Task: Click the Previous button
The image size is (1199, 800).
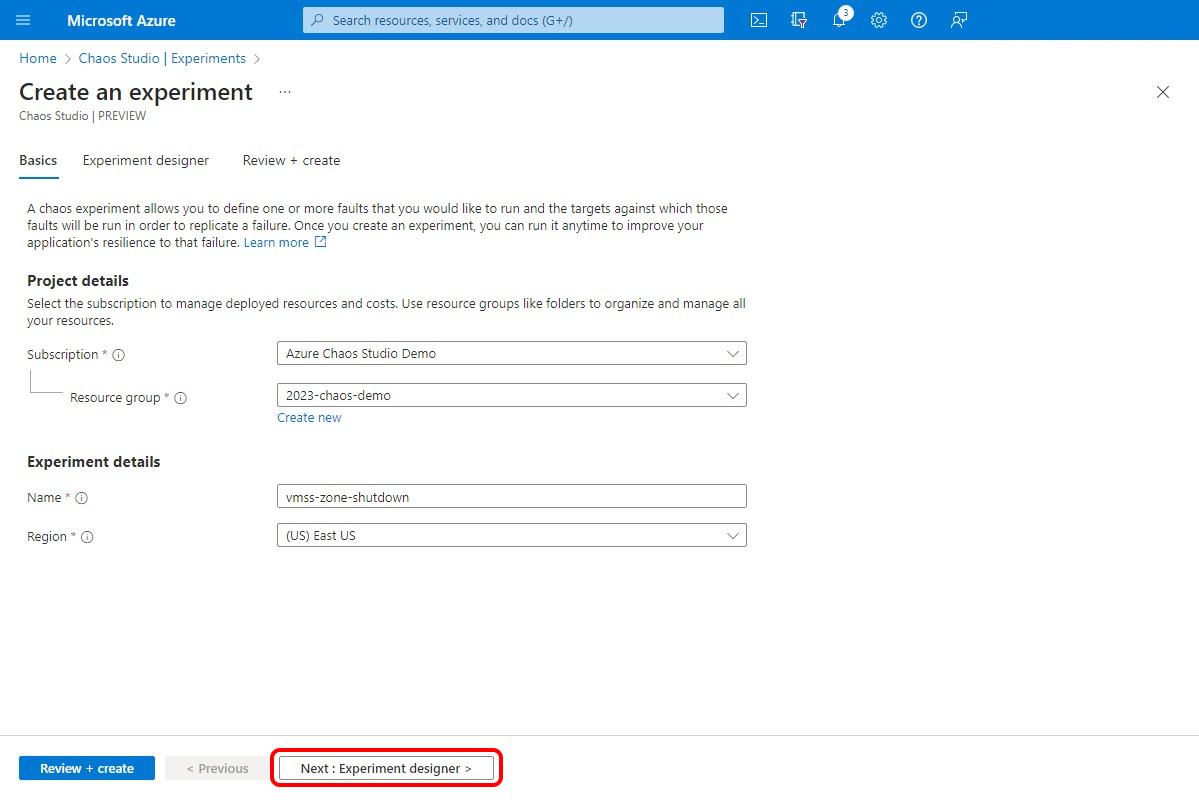Action: click(x=217, y=769)
